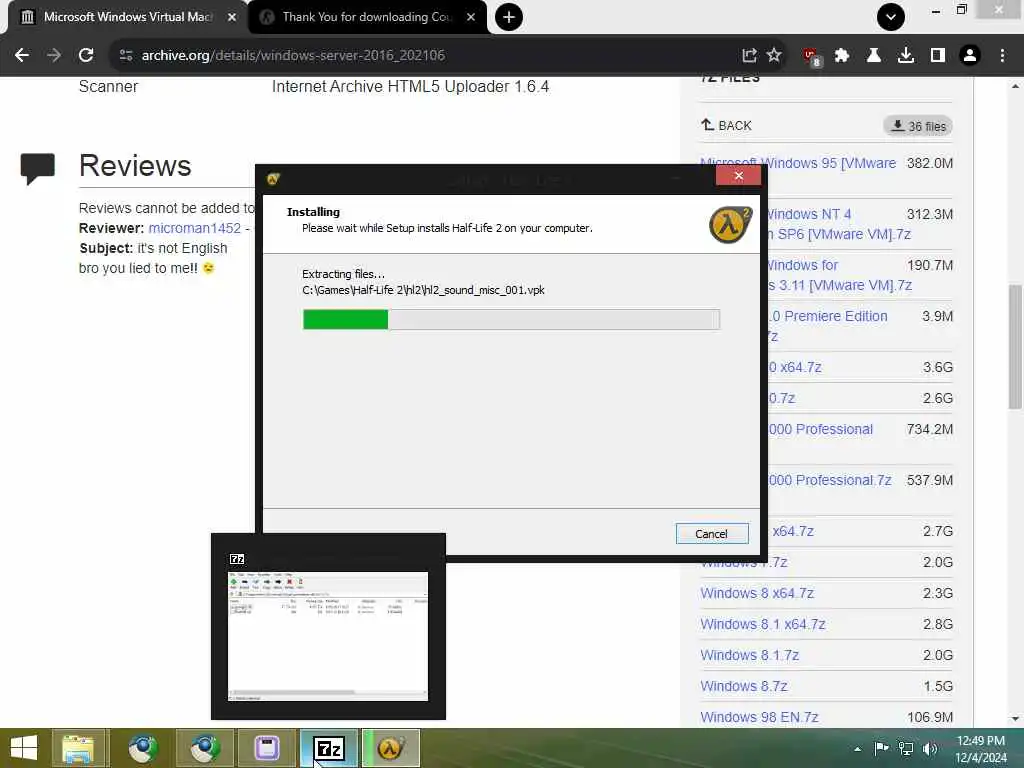Click BACK in the 7z files list

pos(726,125)
